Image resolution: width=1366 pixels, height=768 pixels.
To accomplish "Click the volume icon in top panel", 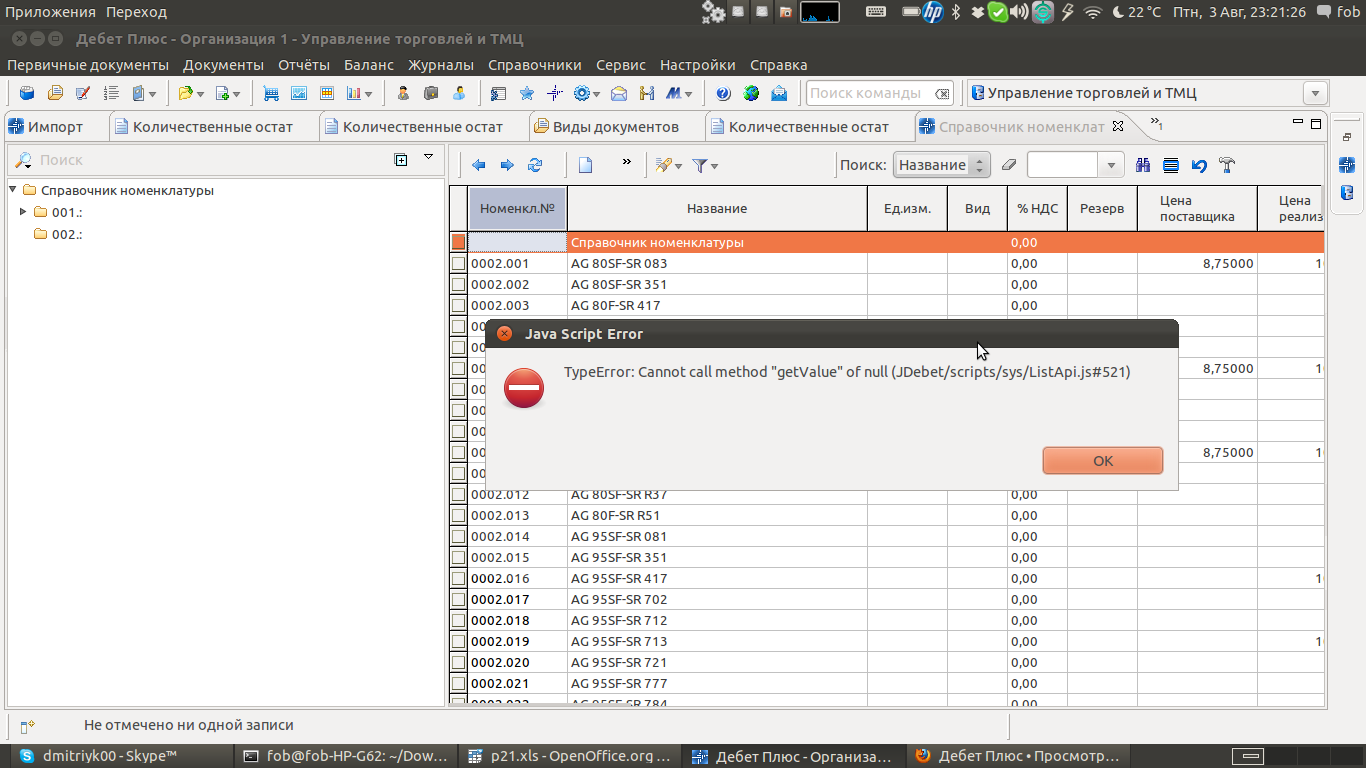I will click(x=1020, y=12).
